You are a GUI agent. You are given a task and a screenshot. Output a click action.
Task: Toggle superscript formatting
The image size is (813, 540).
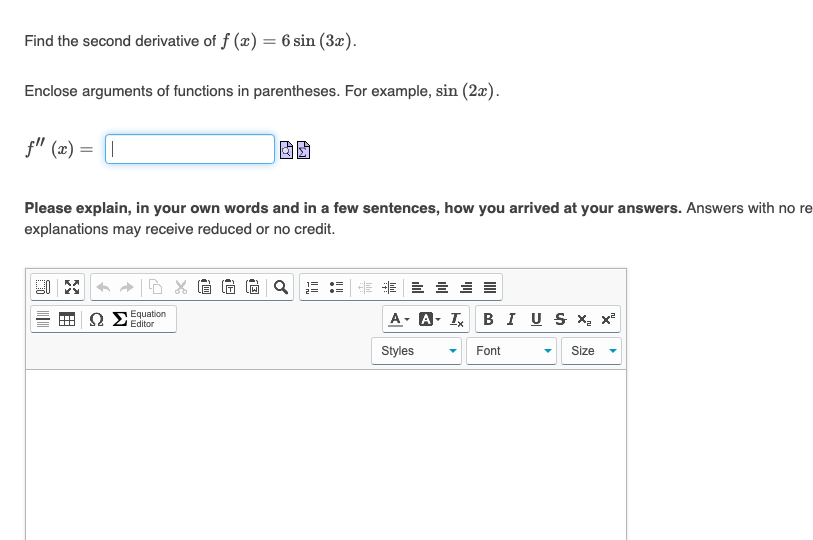(608, 319)
